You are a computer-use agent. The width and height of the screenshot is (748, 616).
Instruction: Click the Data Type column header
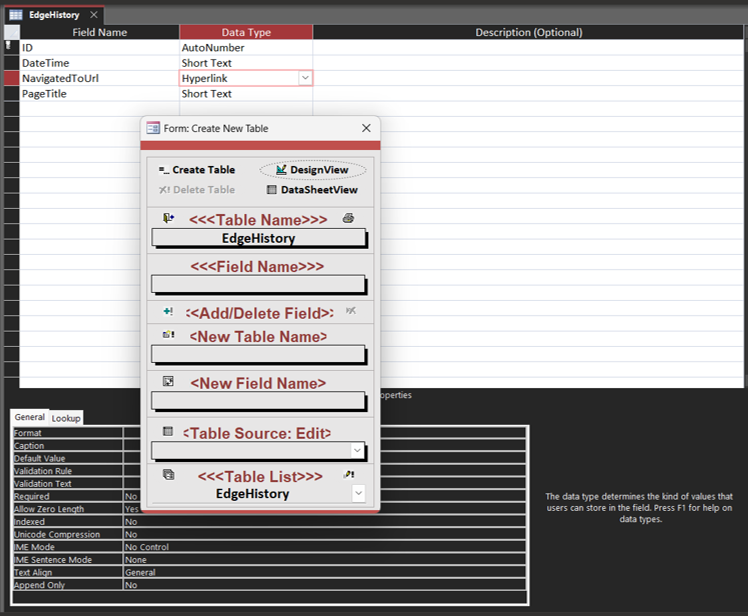tap(246, 32)
